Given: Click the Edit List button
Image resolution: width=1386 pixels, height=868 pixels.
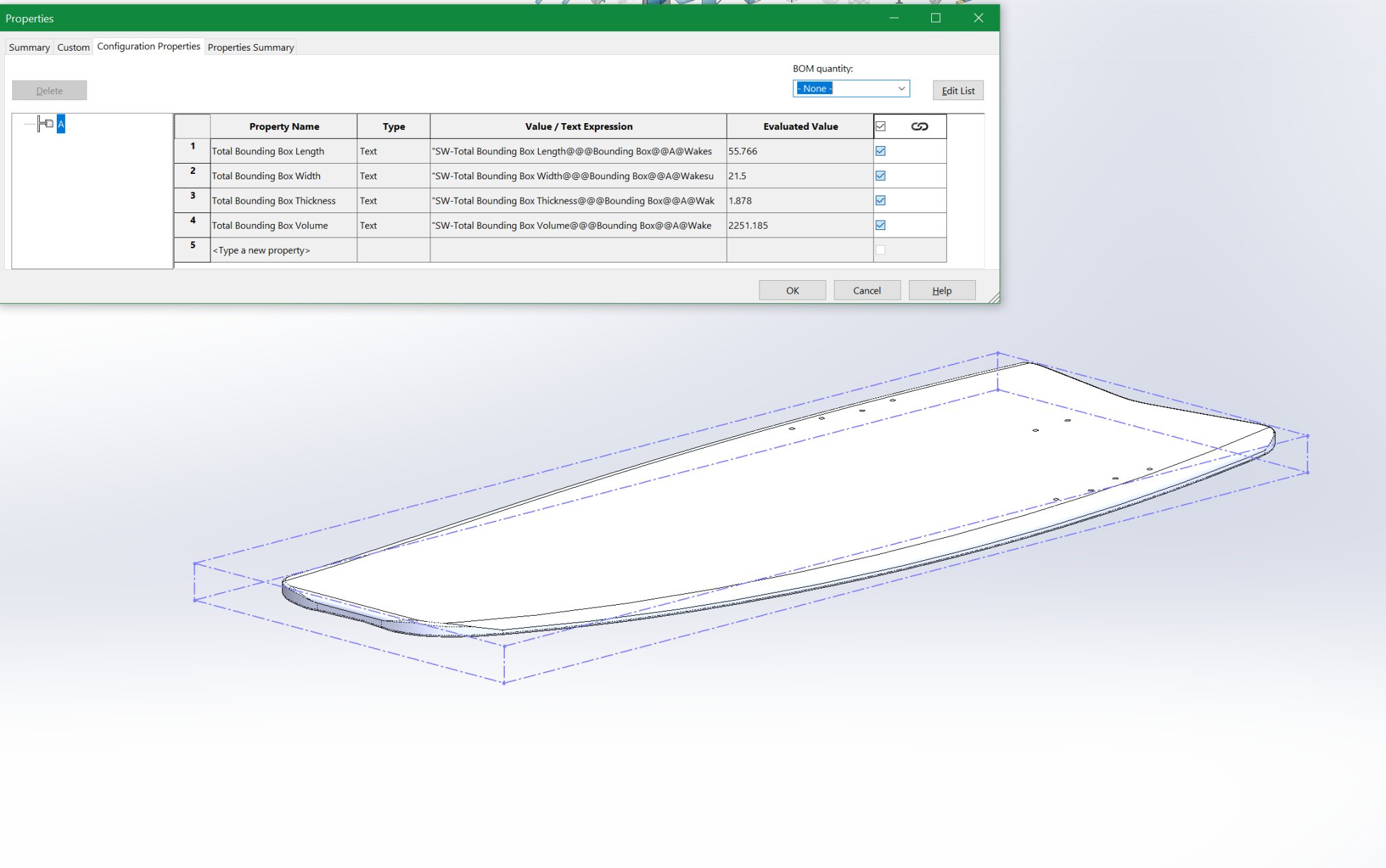Looking at the screenshot, I should (x=958, y=91).
